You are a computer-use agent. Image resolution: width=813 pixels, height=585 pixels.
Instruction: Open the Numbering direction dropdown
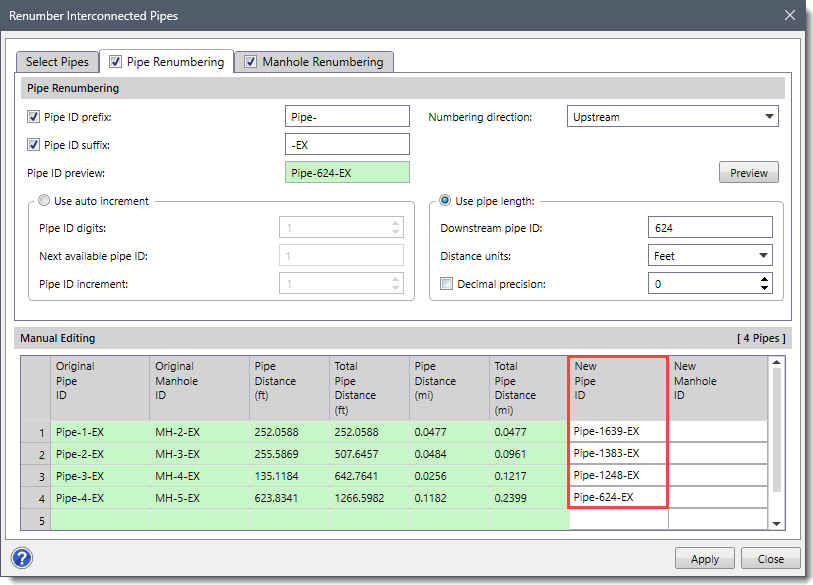pyautogui.click(x=672, y=117)
